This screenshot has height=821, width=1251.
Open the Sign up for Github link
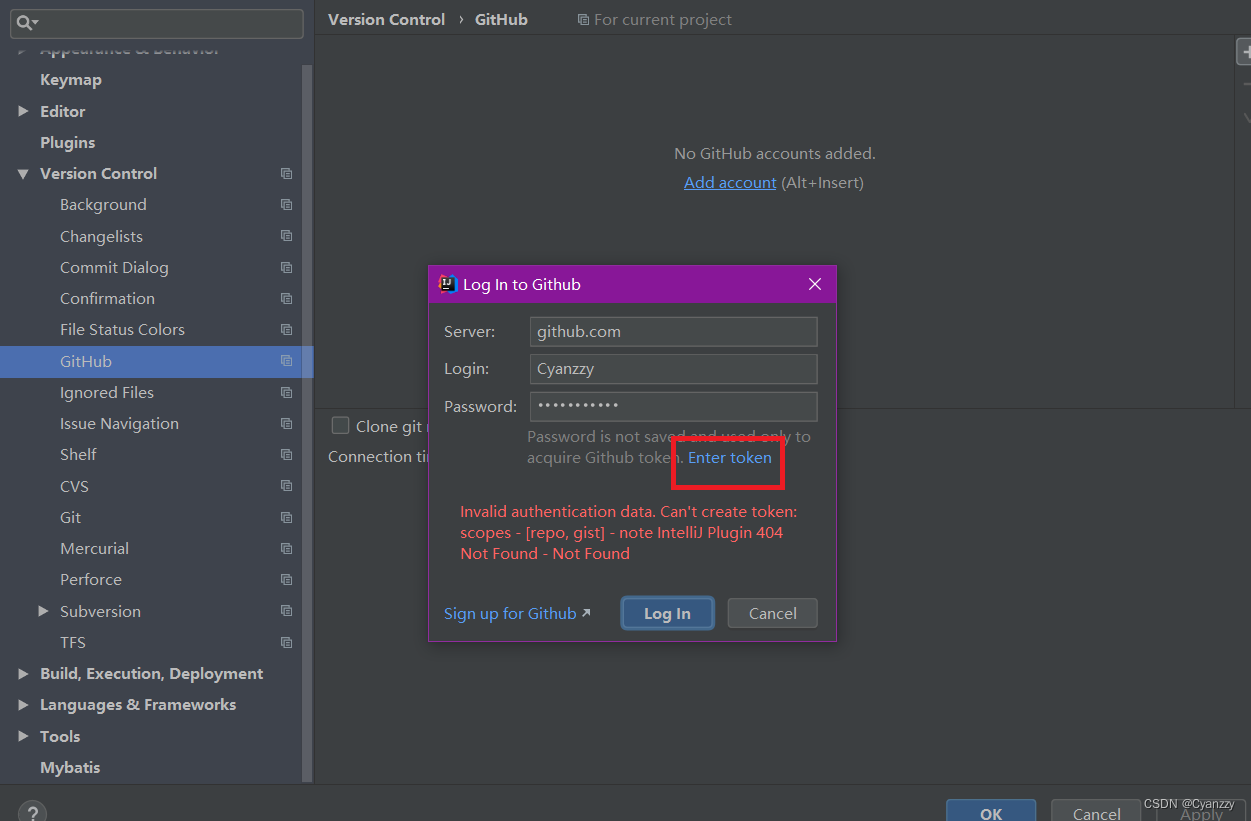click(517, 613)
